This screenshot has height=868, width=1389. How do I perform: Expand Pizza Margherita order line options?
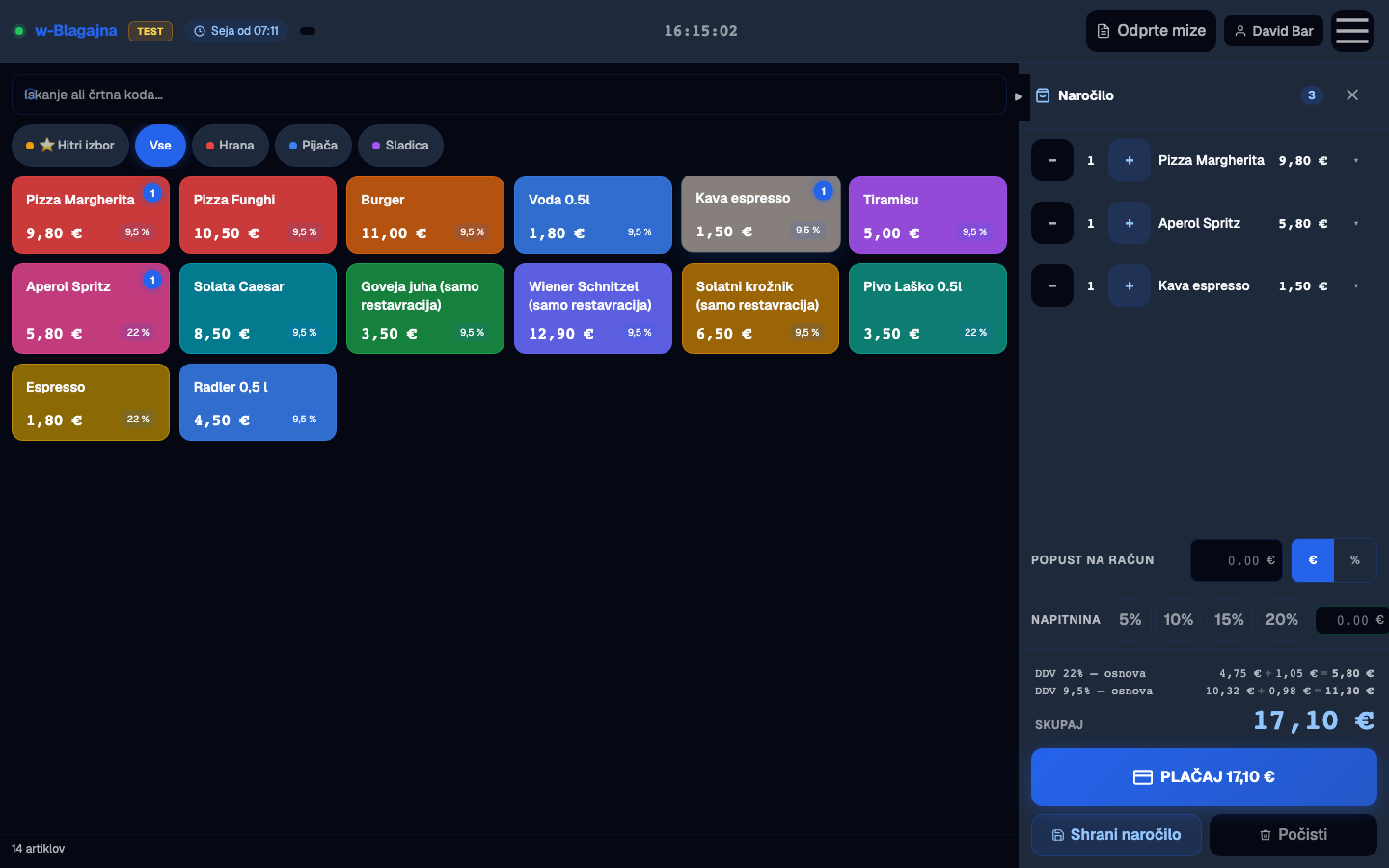coord(1356,161)
